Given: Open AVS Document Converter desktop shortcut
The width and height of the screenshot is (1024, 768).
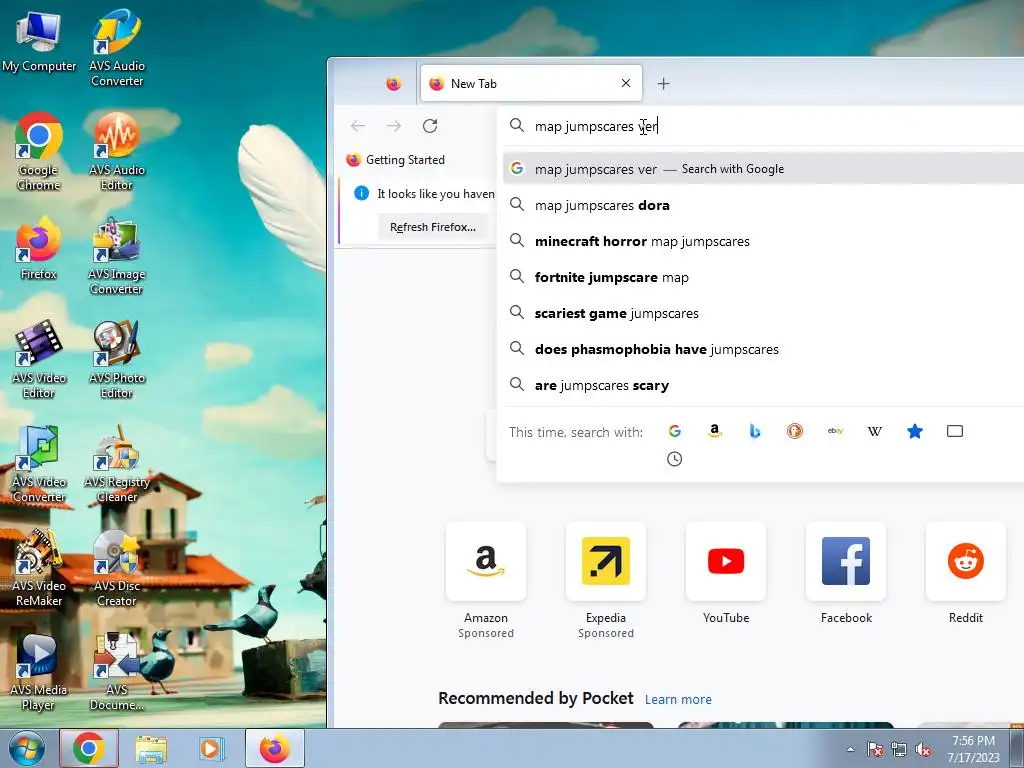Looking at the screenshot, I should (117, 671).
